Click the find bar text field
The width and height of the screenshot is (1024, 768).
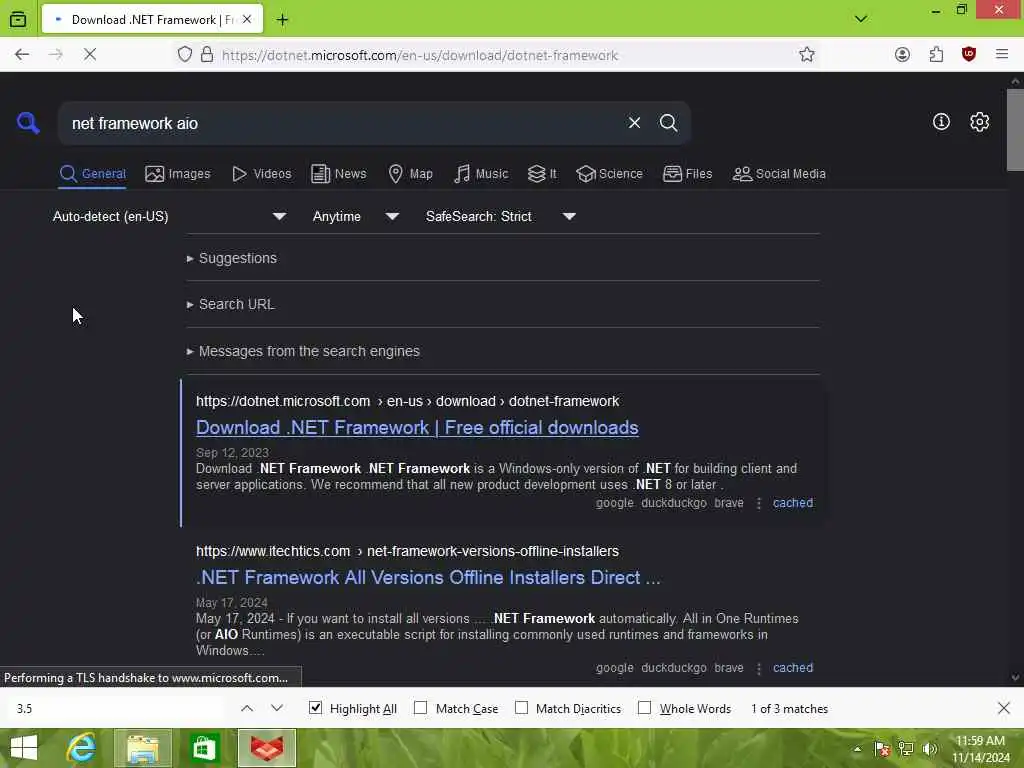tap(118, 709)
